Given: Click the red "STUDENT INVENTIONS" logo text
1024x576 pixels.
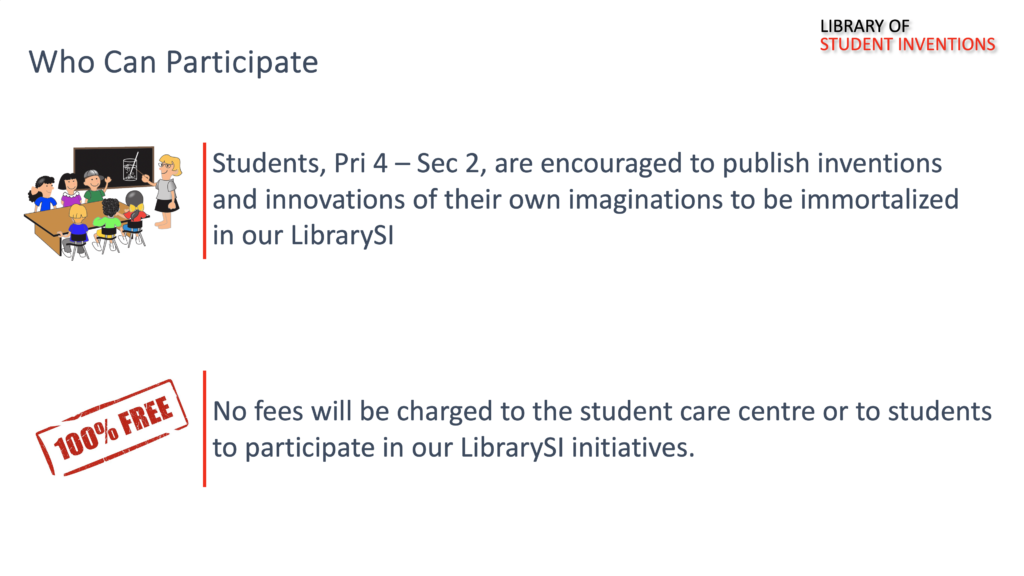Looking at the screenshot, I should tap(907, 44).
